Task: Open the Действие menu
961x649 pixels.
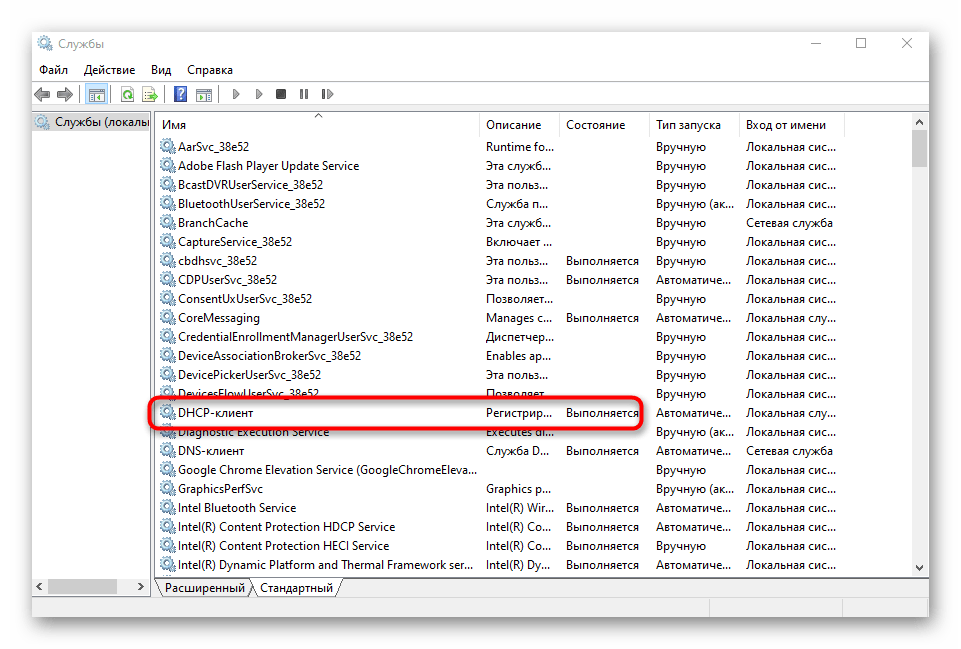Action: 109,70
